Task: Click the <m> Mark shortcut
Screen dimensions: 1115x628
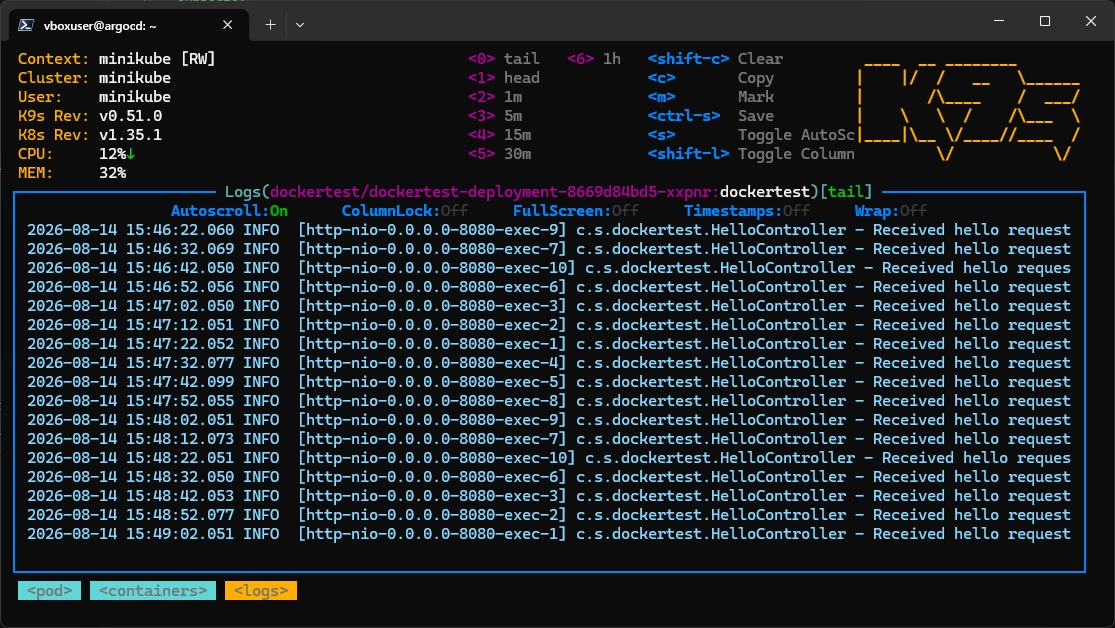Action: click(x=710, y=97)
